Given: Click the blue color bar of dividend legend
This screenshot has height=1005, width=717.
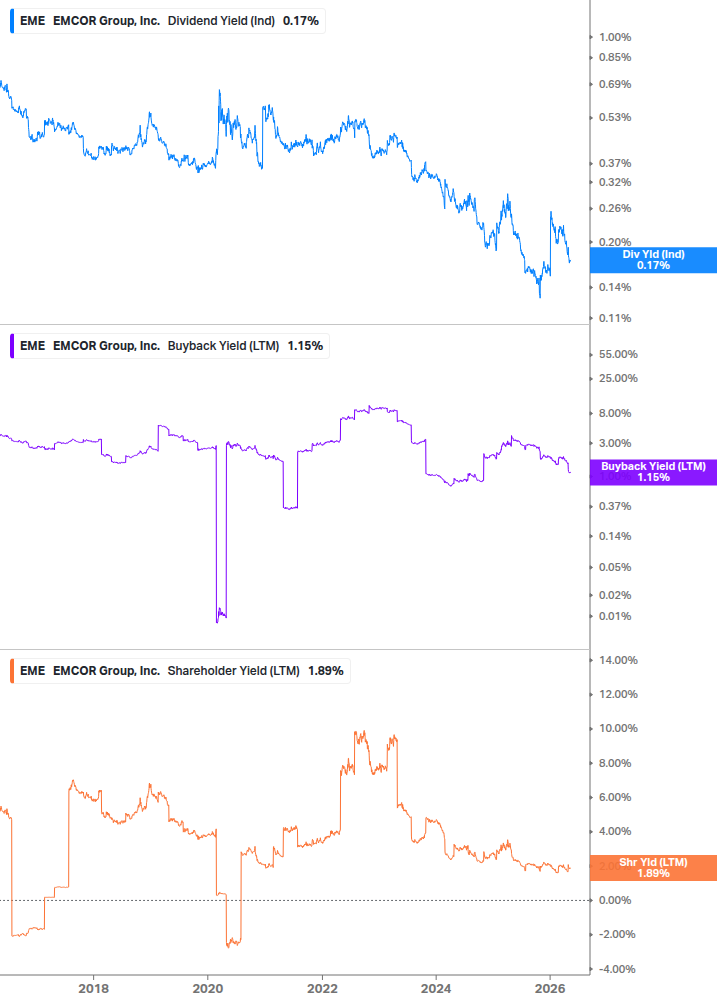Looking at the screenshot, I should (12, 21).
